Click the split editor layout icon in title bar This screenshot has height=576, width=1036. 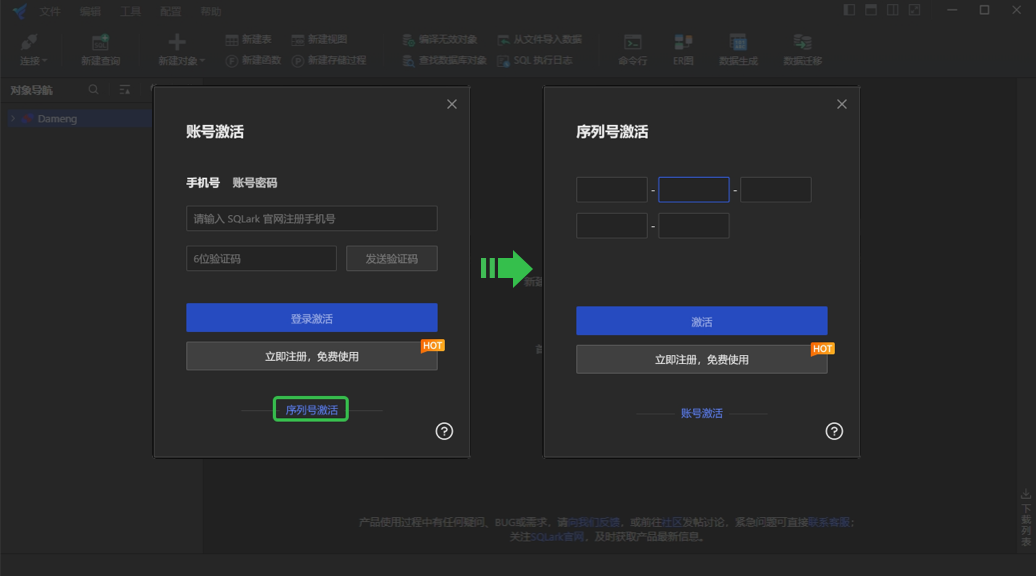893,10
